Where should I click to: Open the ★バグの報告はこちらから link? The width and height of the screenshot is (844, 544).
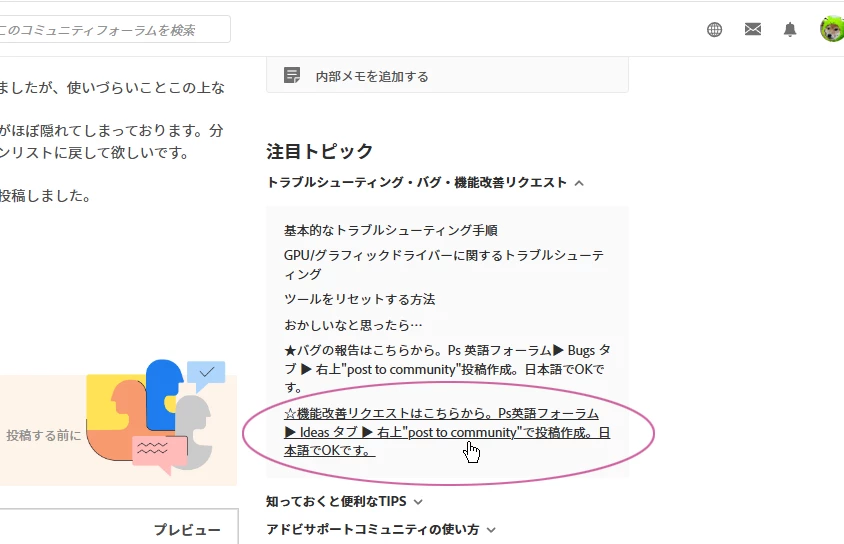pos(447,369)
